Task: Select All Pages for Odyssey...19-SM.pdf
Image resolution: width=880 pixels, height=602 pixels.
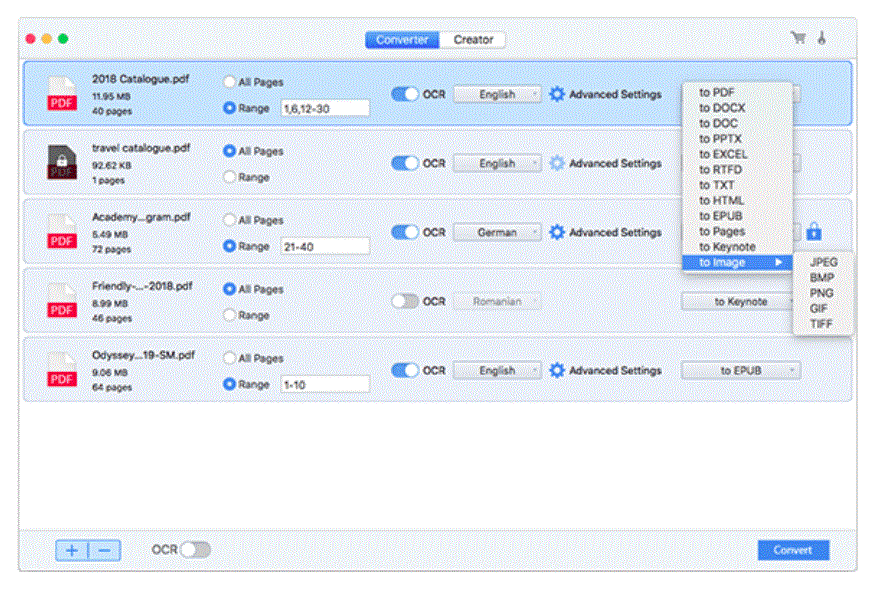Action: pos(229,358)
